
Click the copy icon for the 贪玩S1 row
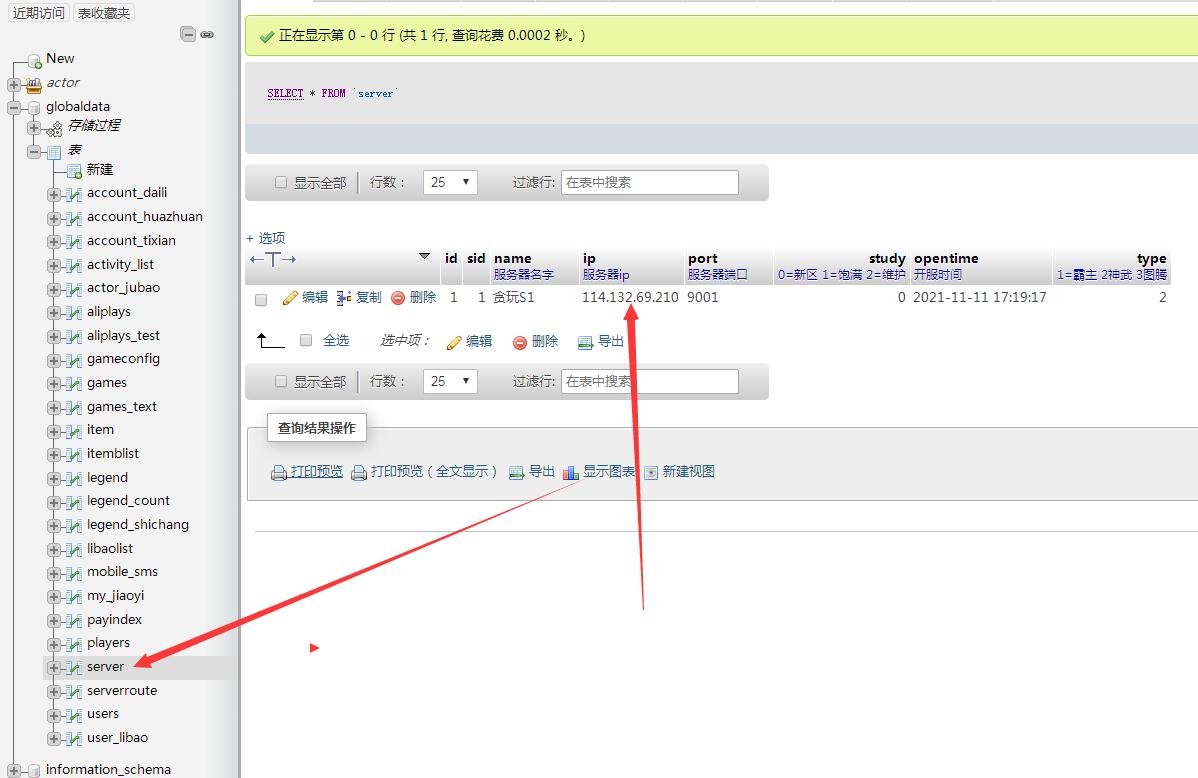344,298
